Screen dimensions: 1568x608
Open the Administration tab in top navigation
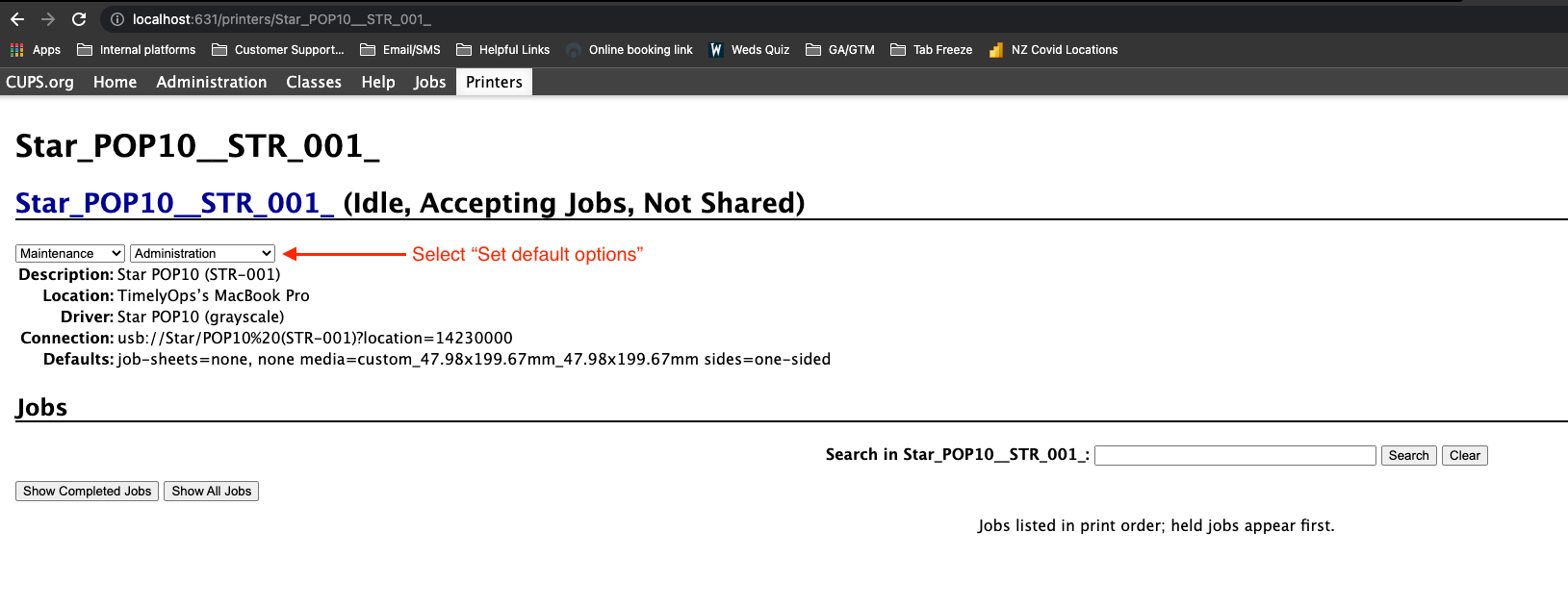(212, 82)
